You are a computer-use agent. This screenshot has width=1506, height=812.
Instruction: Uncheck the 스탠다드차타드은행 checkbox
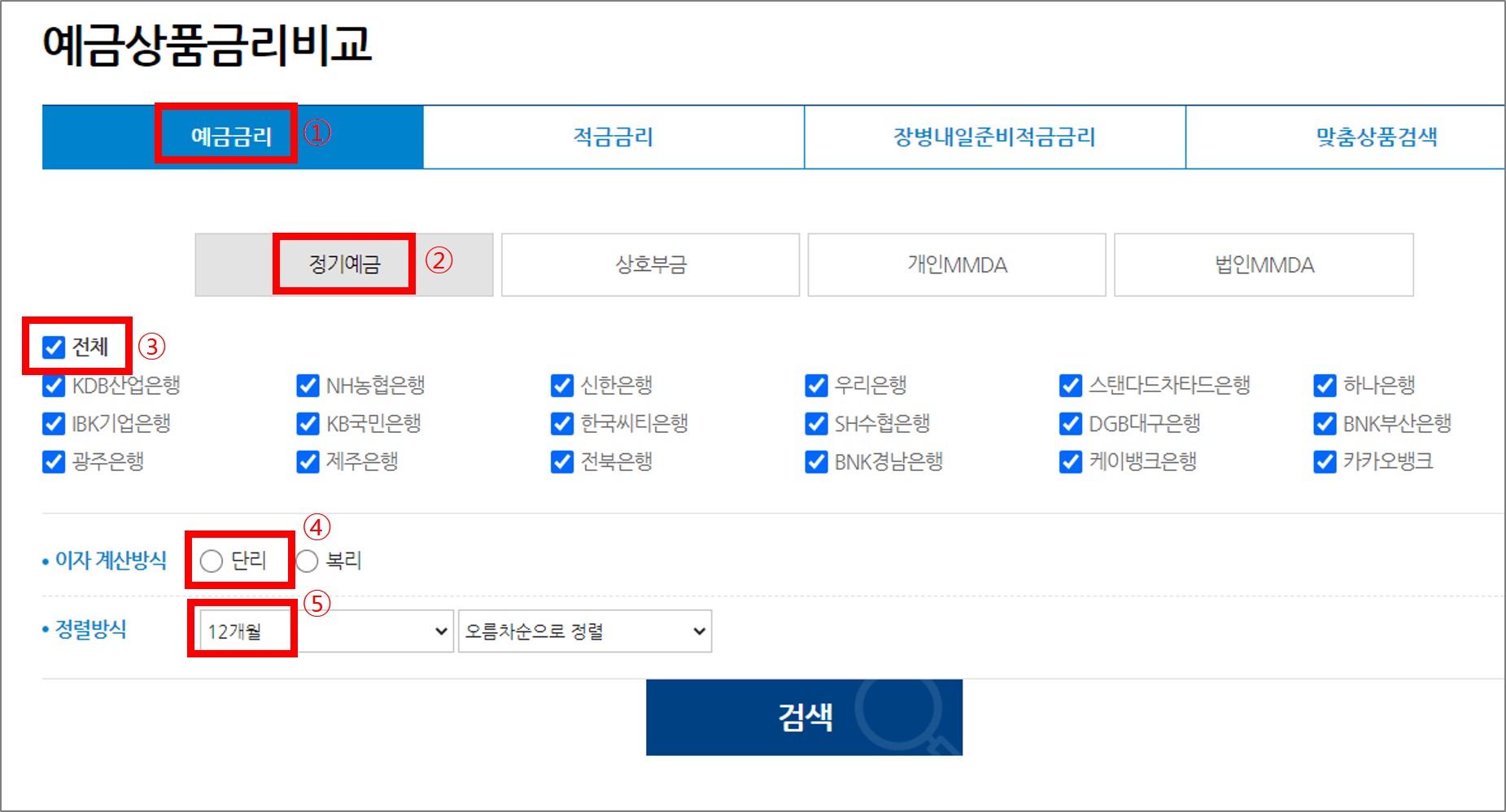click(1071, 386)
